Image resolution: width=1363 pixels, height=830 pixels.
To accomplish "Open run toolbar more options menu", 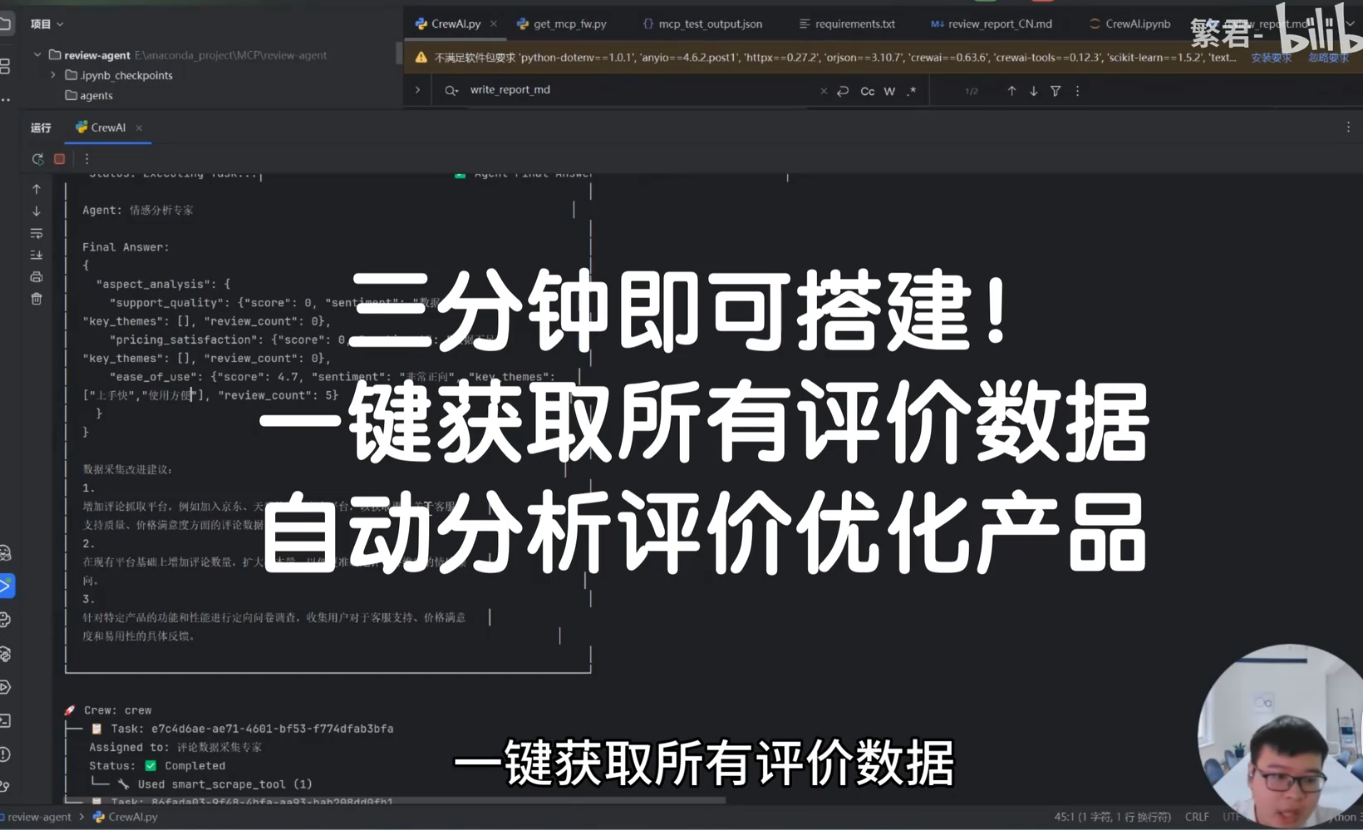I will [x=87, y=159].
